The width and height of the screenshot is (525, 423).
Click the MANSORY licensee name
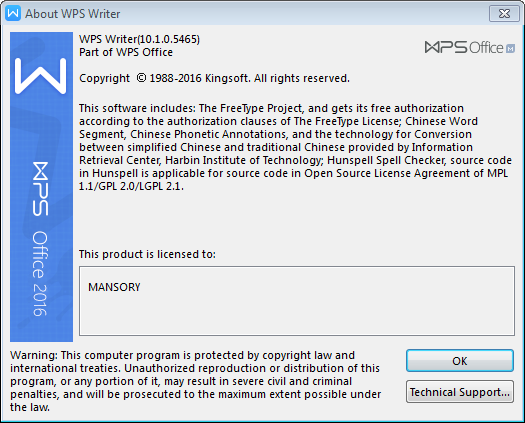click(x=114, y=287)
